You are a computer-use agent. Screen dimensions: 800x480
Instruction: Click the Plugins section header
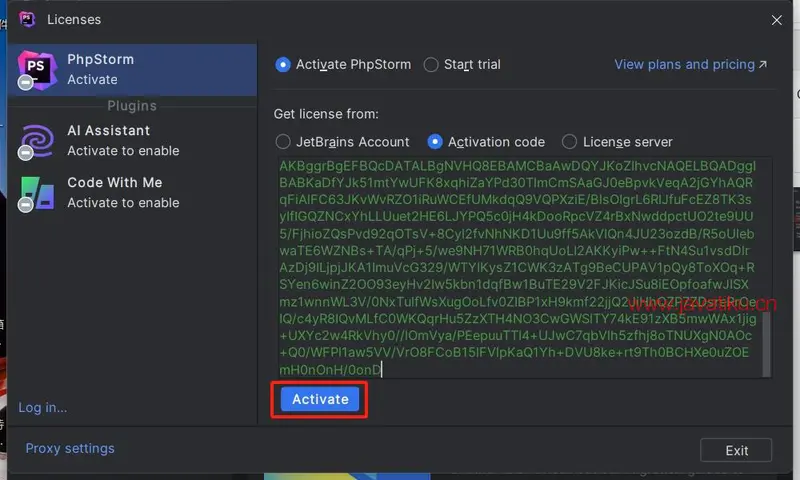point(132,106)
